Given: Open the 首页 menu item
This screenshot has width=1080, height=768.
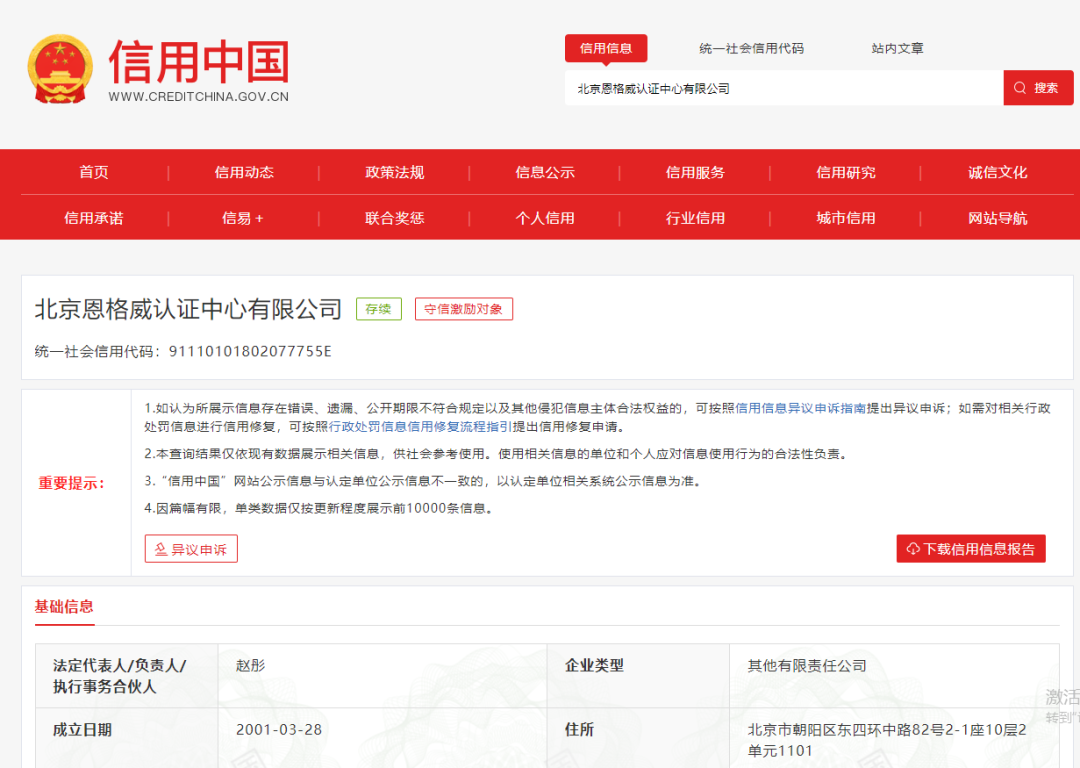Looking at the screenshot, I should [93, 171].
